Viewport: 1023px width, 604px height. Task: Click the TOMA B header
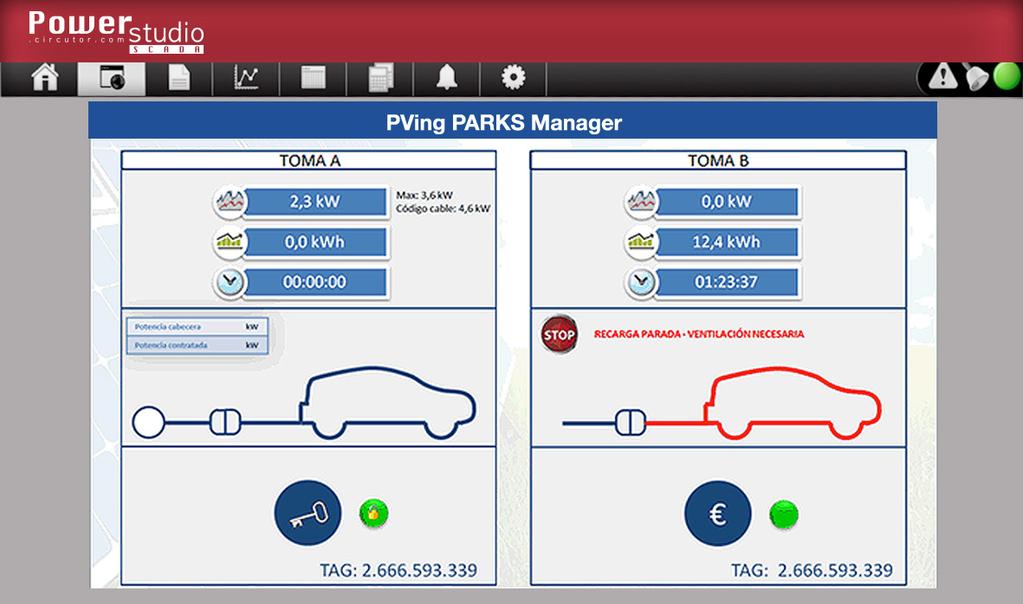[x=718, y=160]
